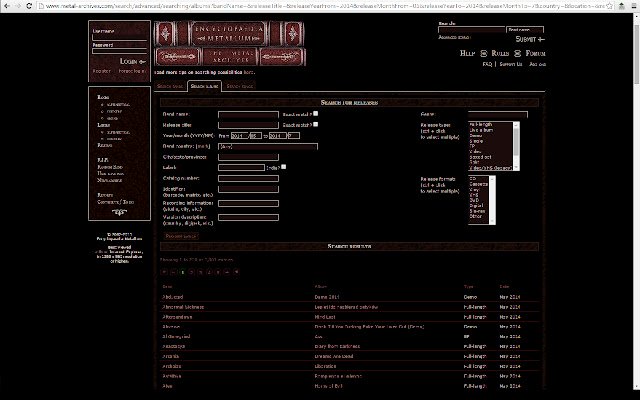Open the 'Mind Lost' album result
This screenshot has height=400, width=640.
click(325, 317)
